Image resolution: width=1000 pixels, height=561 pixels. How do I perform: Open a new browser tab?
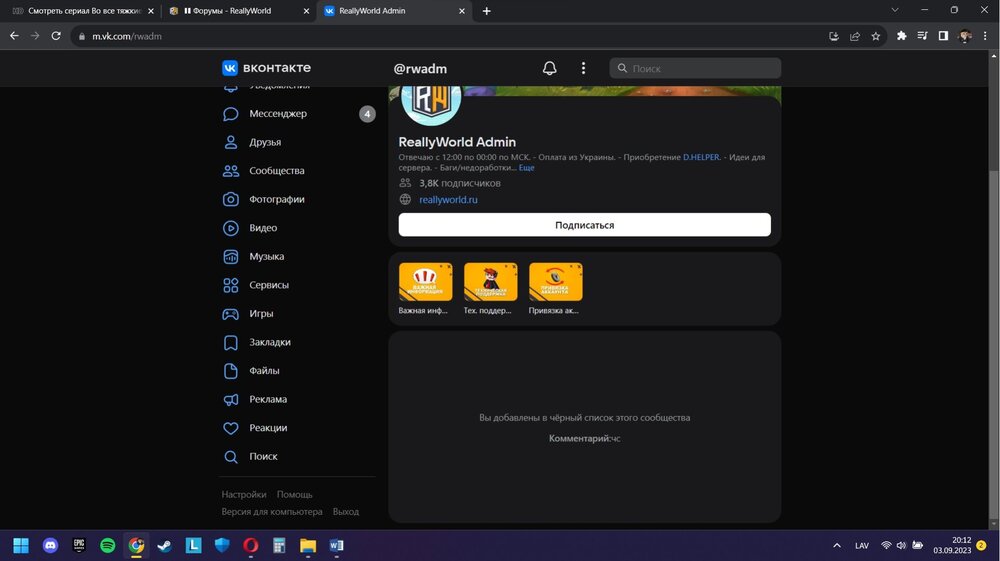tap(487, 11)
